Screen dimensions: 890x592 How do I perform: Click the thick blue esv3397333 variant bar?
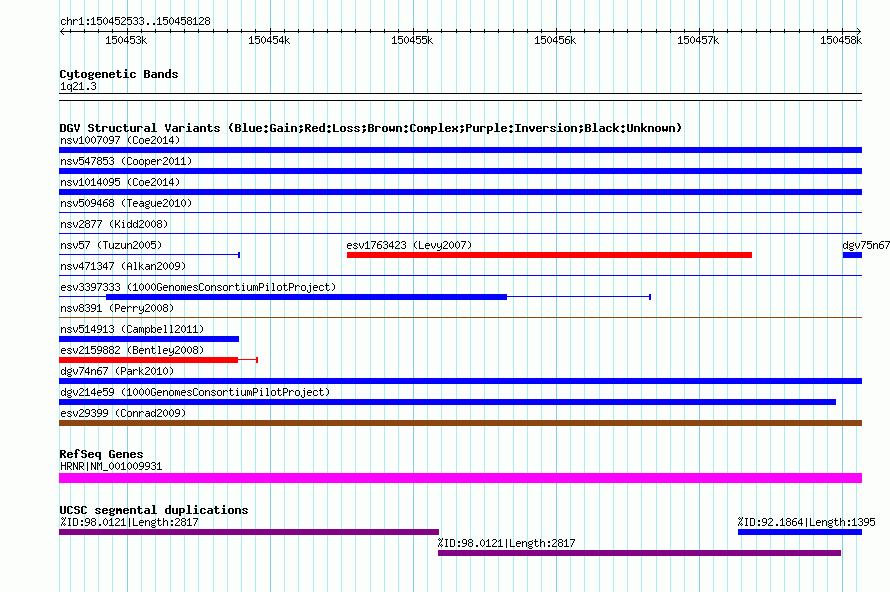[306, 297]
